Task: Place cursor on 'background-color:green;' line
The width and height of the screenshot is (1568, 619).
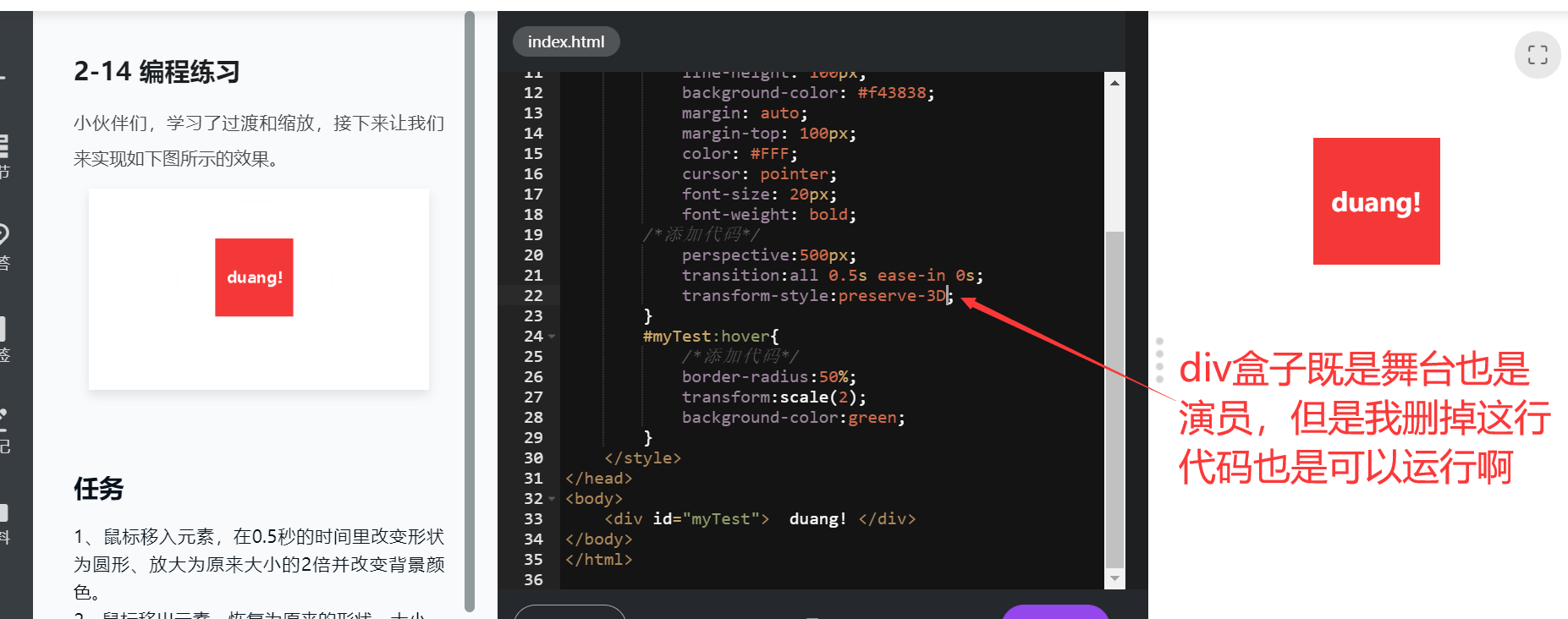Action: pos(794,418)
